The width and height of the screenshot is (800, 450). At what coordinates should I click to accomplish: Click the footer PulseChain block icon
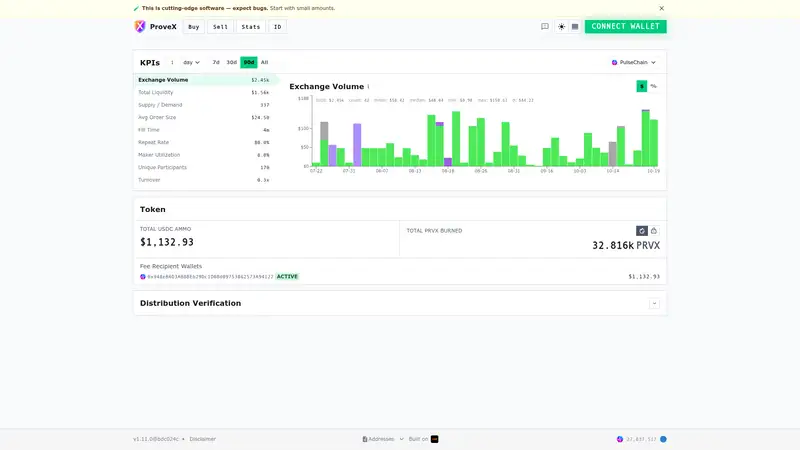coord(620,439)
